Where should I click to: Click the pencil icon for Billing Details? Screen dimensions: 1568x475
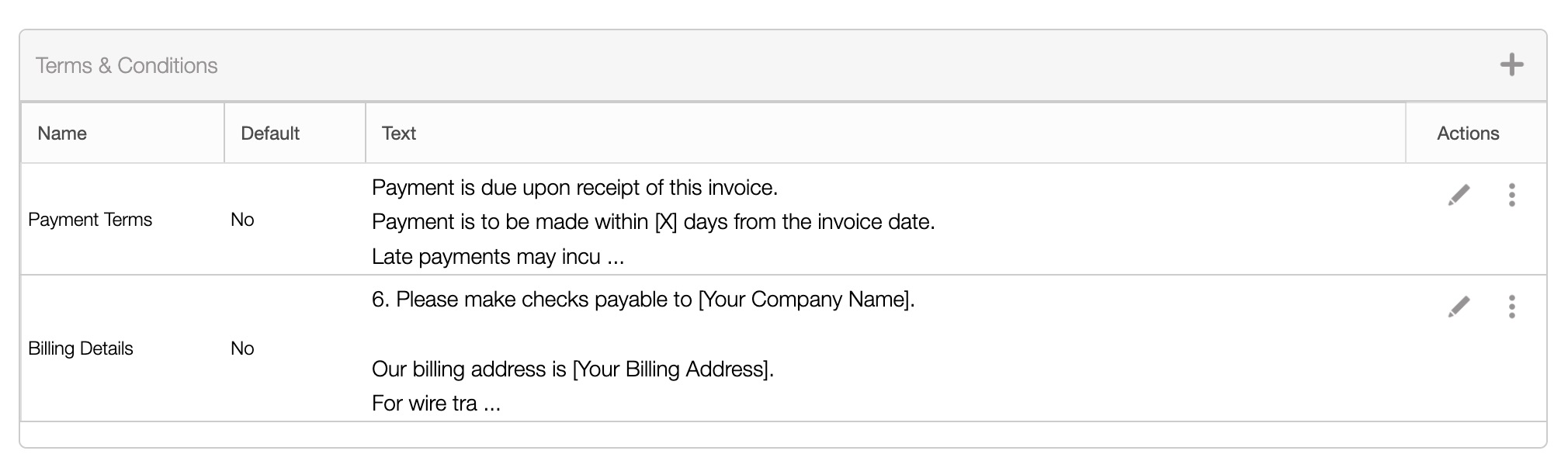click(x=1459, y=307)
